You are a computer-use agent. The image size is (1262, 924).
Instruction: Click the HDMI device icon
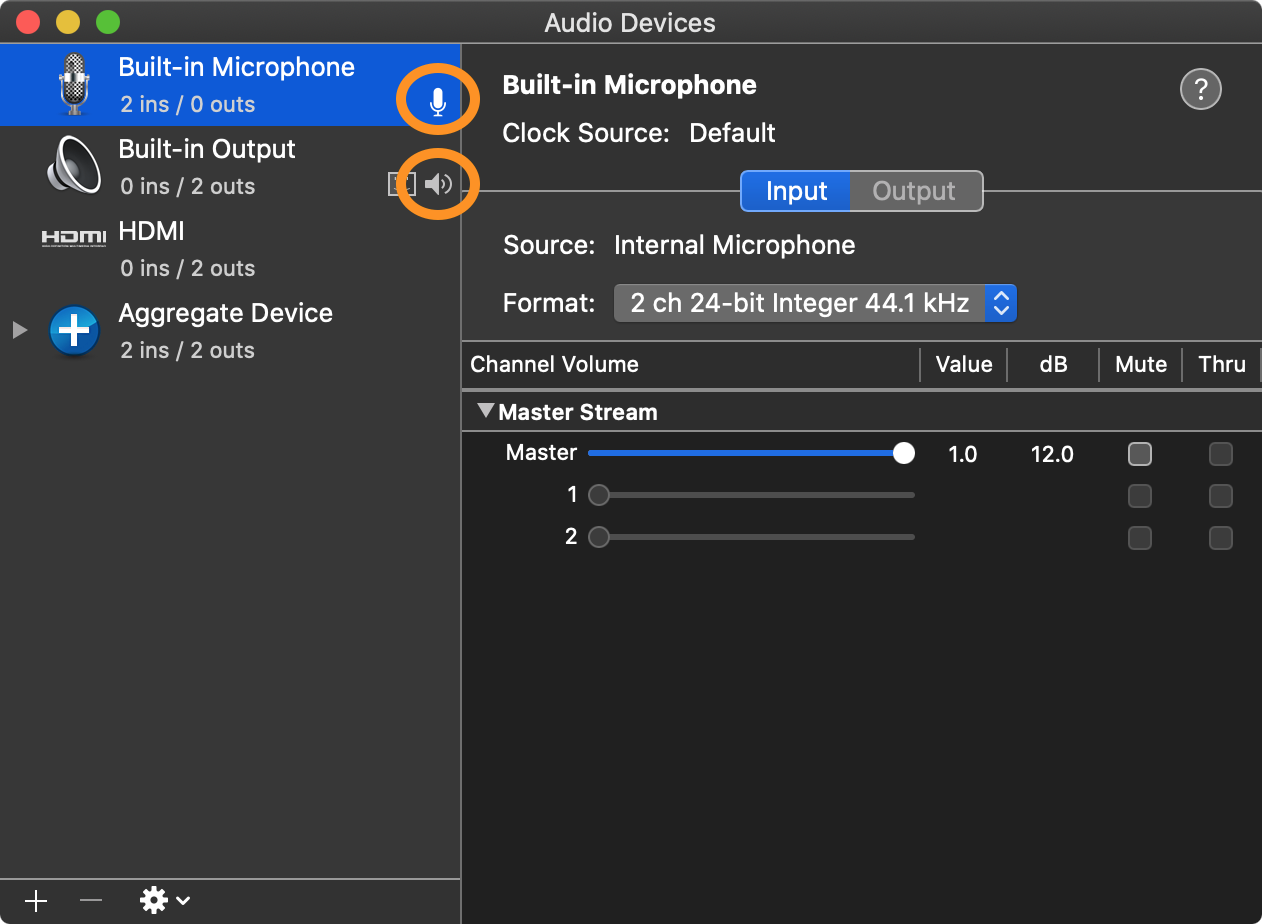pyautogui.click(x=73, y=238)
